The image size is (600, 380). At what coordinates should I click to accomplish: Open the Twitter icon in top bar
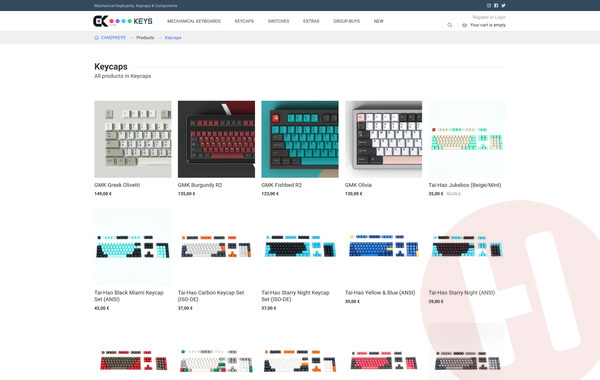coord(503,5)
